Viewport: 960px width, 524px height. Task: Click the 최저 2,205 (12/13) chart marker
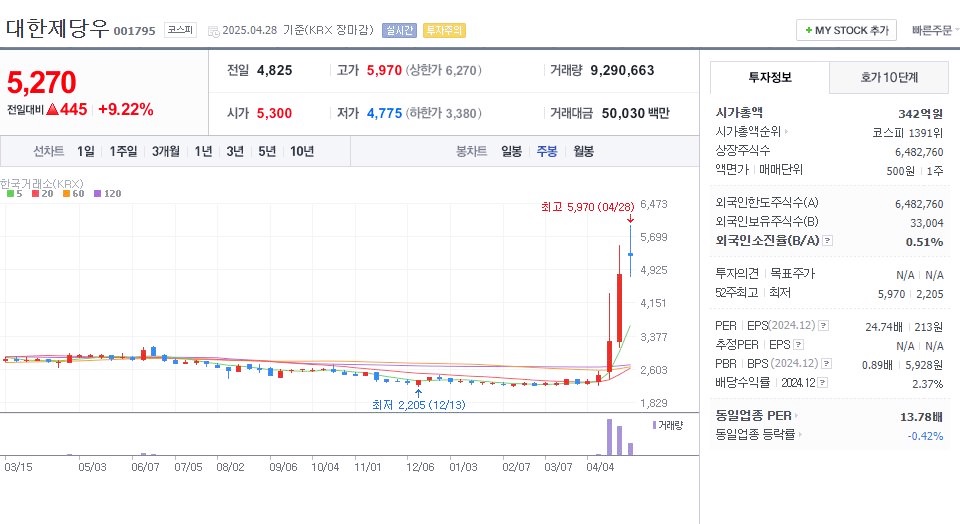(419, 405)
